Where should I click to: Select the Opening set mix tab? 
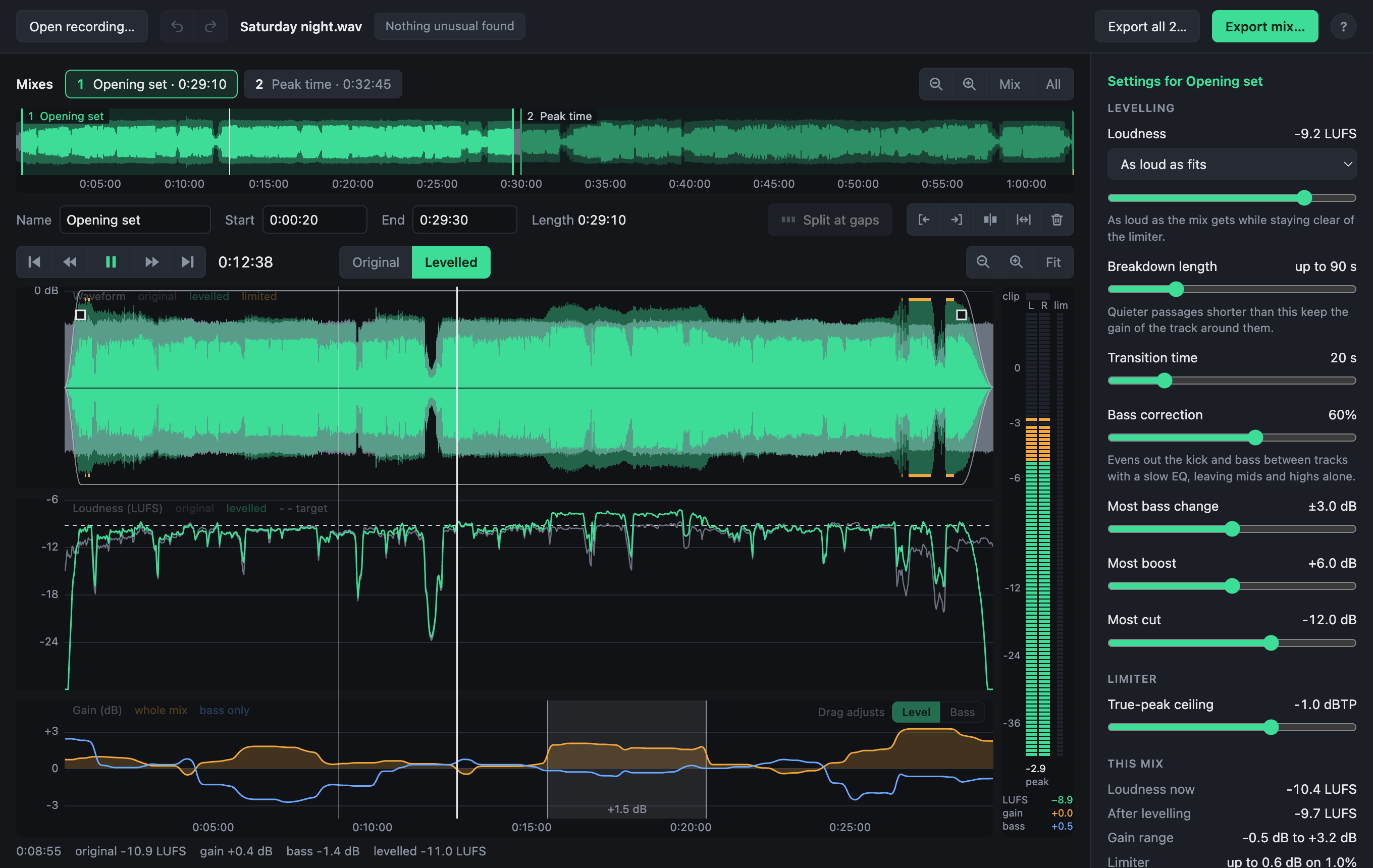[x=151, y=84]
